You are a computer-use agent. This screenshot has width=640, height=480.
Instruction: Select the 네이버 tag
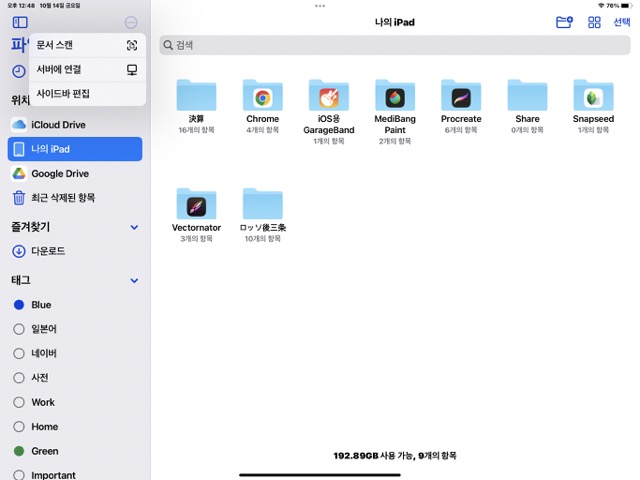(x=75, y=353)
